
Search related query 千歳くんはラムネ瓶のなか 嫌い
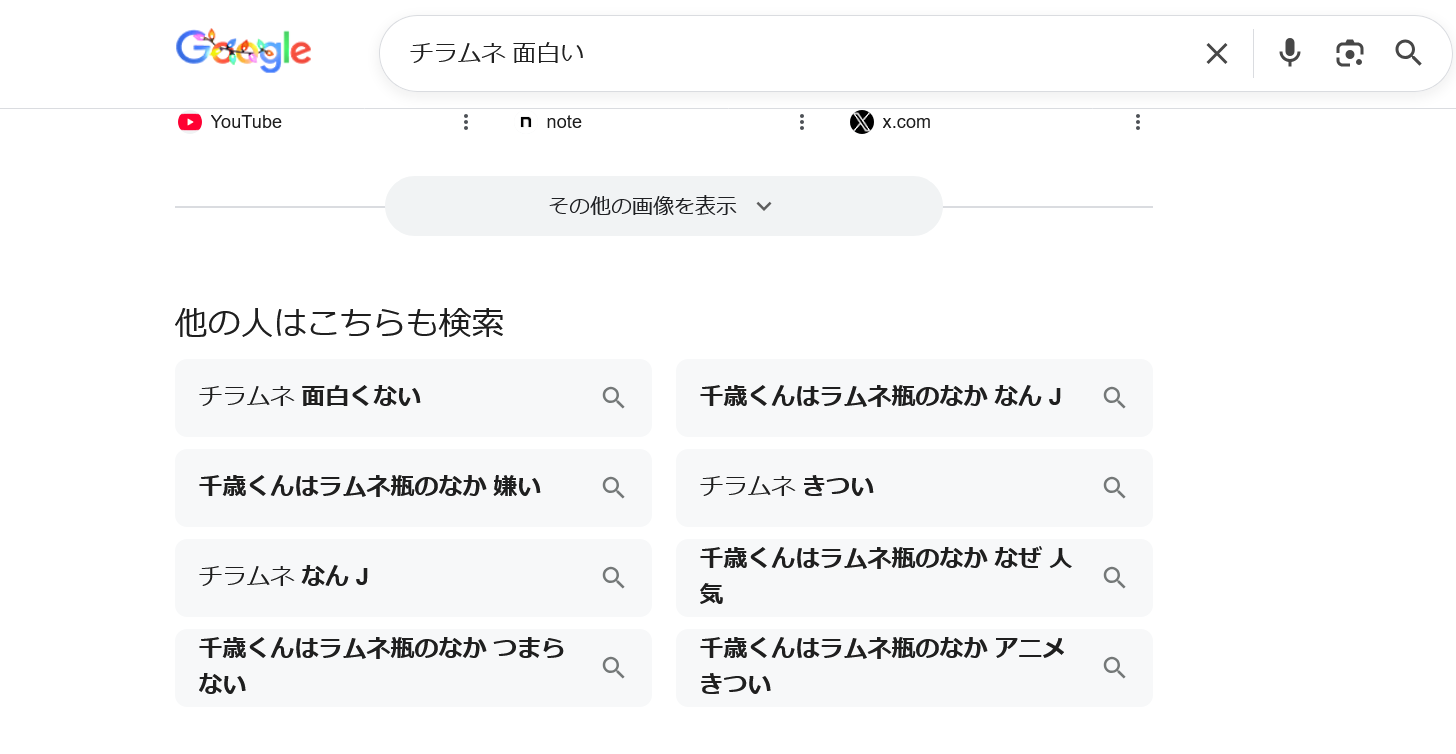pyautogui.click(x=412, y=487)
